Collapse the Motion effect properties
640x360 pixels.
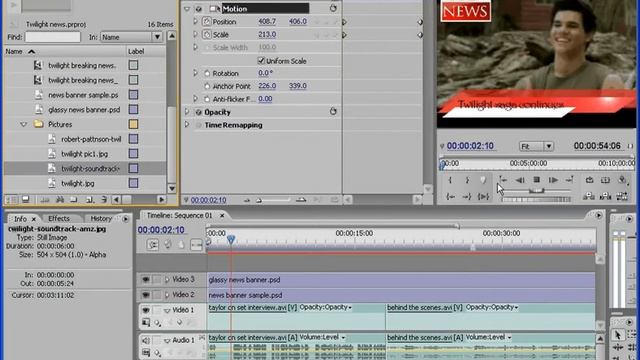(187, 9)
